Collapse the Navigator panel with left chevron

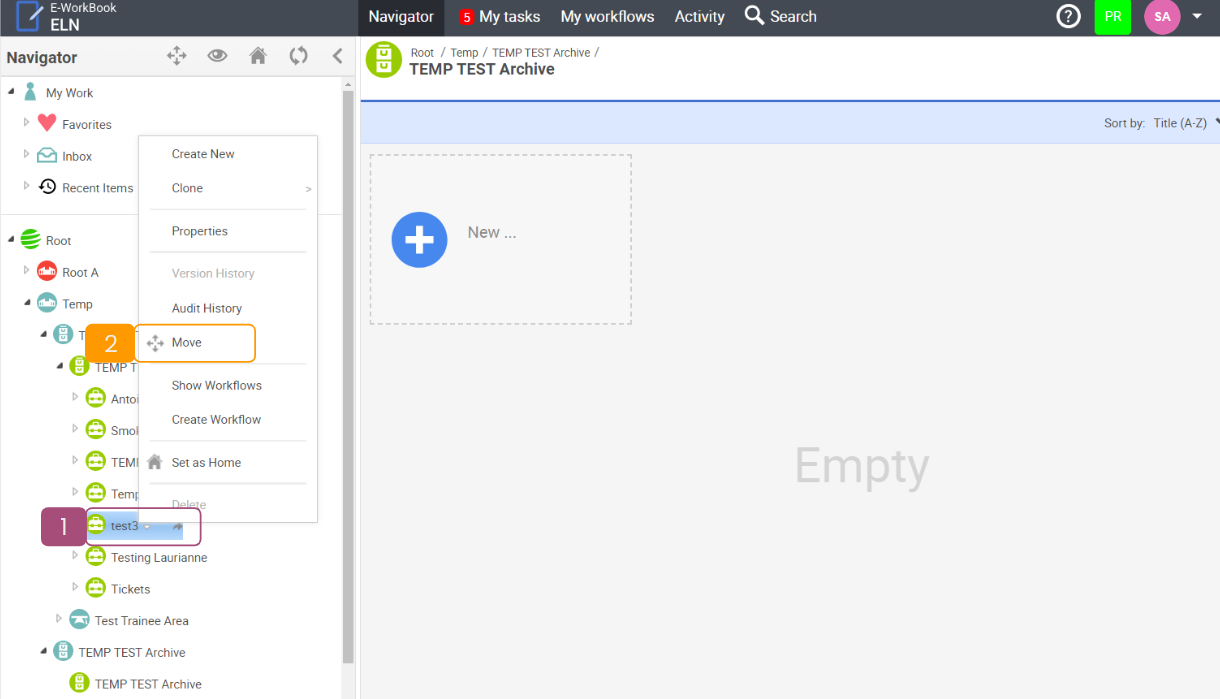click(337, 56)
